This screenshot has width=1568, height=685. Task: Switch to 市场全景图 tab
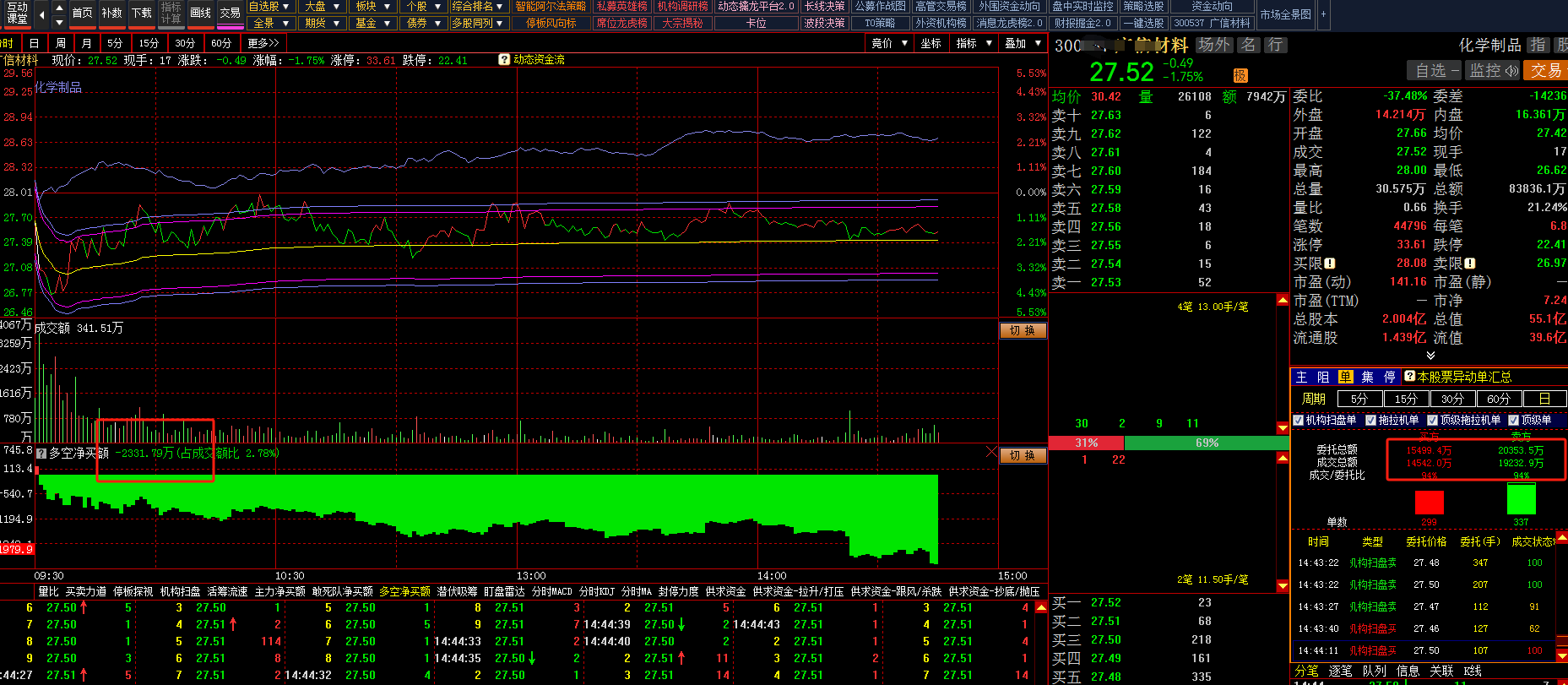(1286, 14)
